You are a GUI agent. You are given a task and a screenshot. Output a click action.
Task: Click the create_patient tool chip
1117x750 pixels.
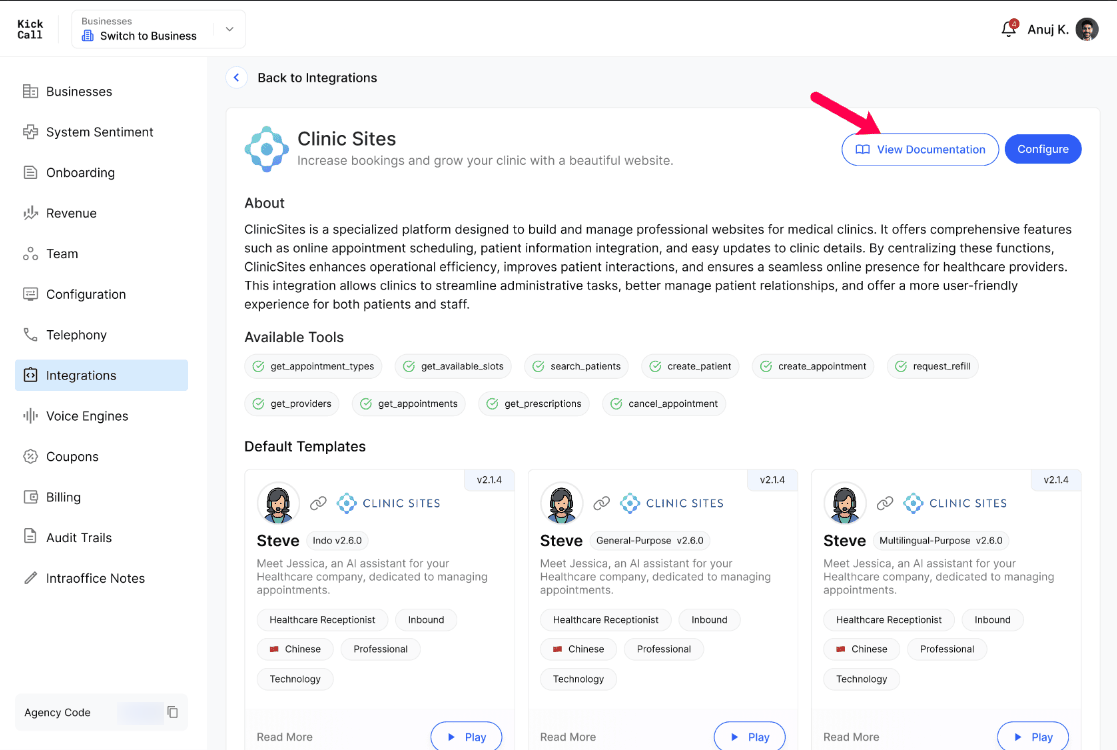(x=690, y=366)
